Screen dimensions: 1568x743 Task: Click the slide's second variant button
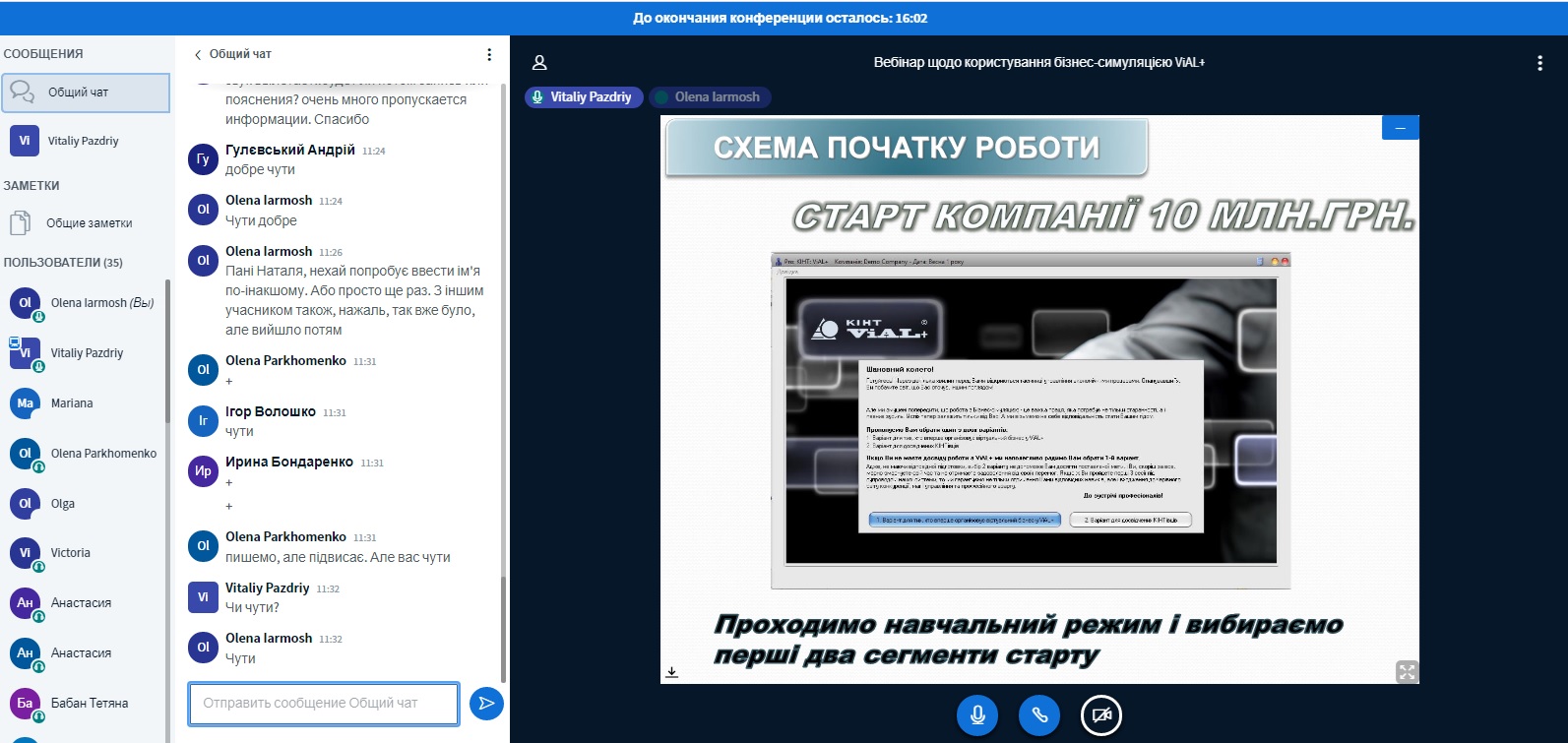[x=1130, y=520]
